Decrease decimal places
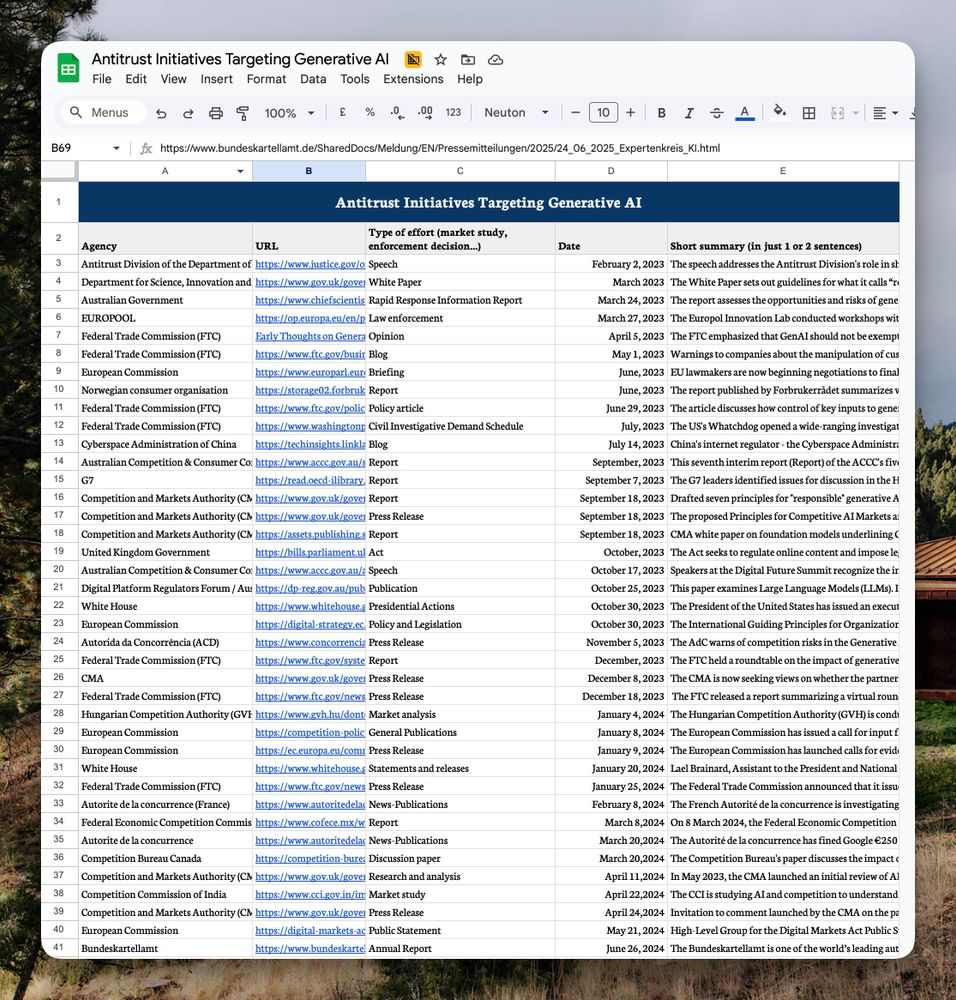The width and height of the screenshot is (956, 1000). pos(397,113)
